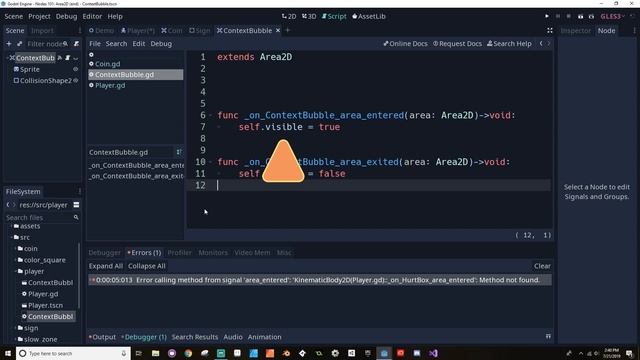Switch to the Demo scene tab

[101, 31]
